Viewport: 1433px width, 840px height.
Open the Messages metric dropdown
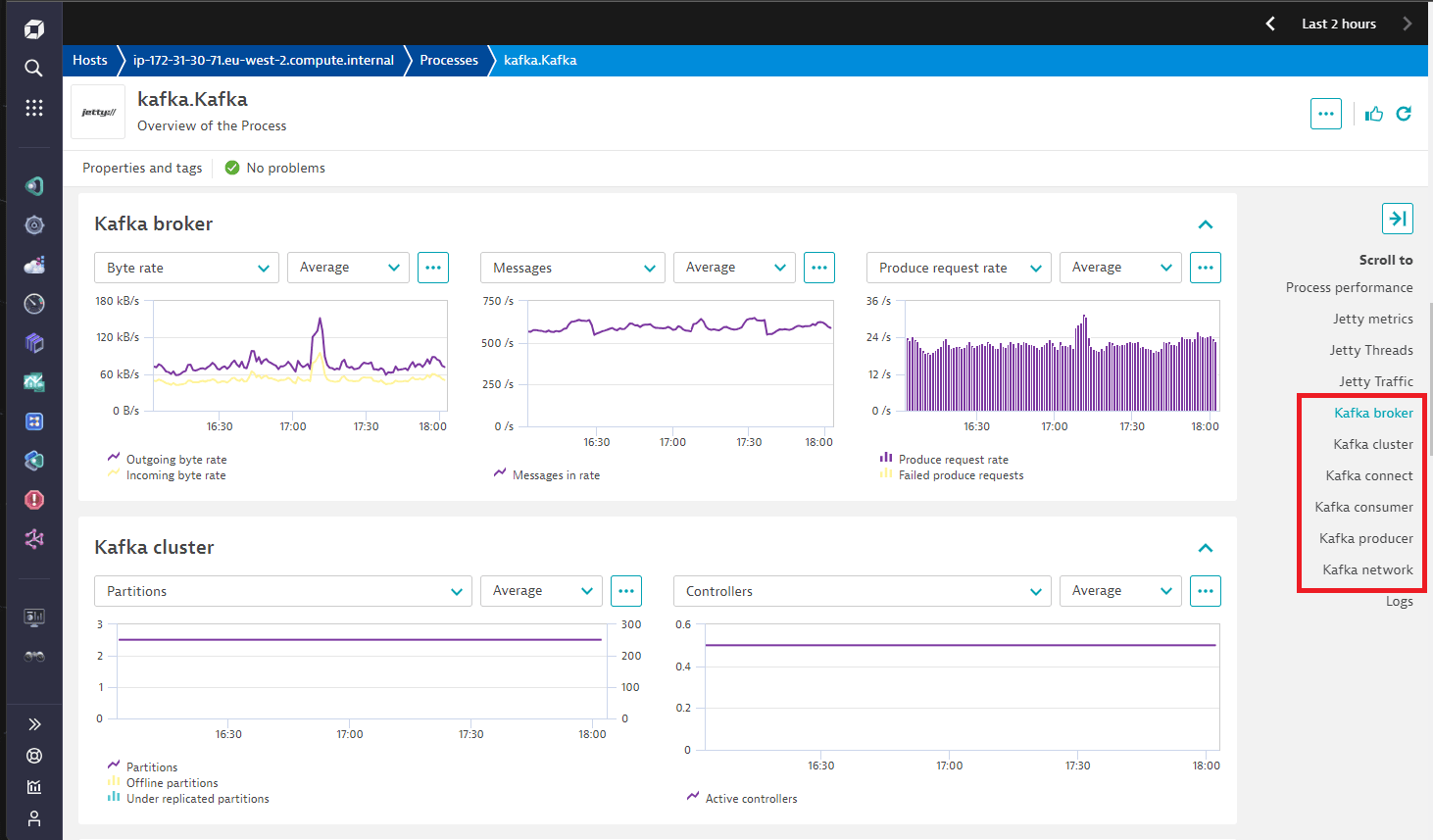pyautogui.click(x=572, y=268)
